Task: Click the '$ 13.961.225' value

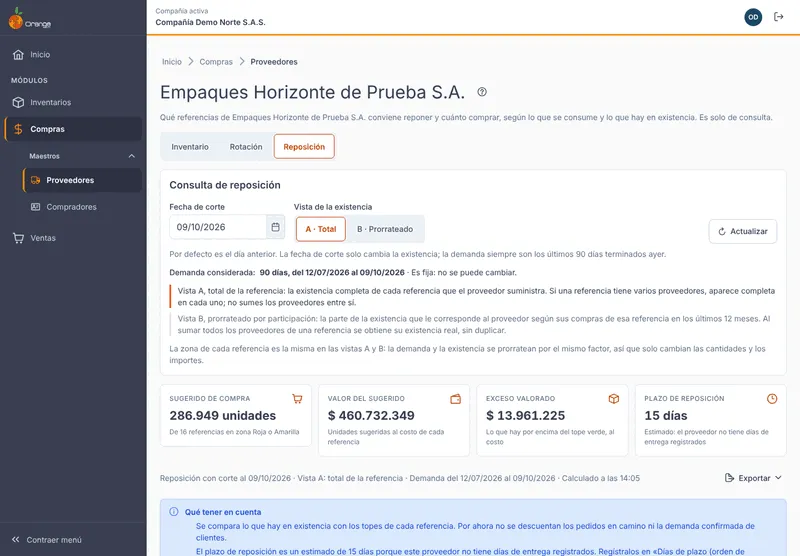Action: (526, 416)
